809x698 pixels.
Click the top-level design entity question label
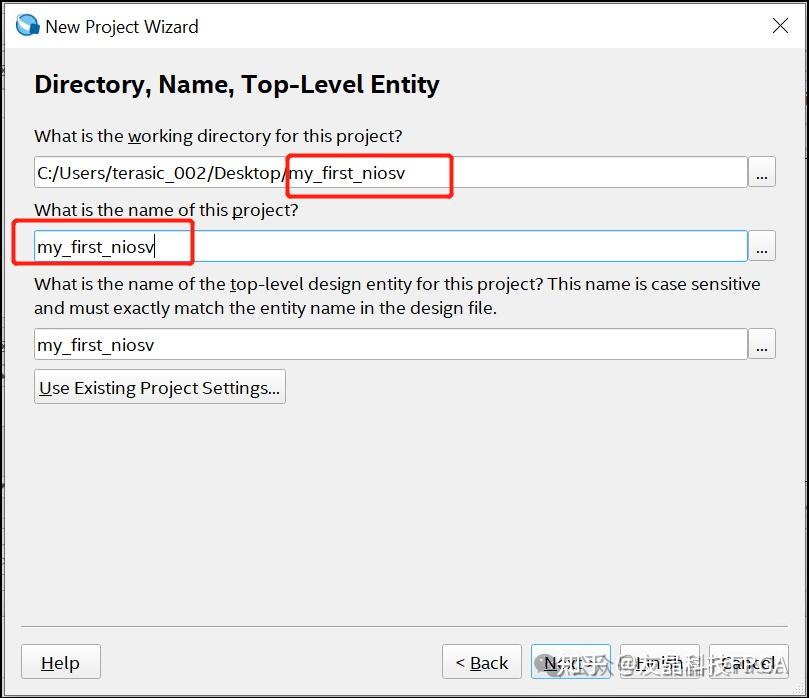coord(397,296)
